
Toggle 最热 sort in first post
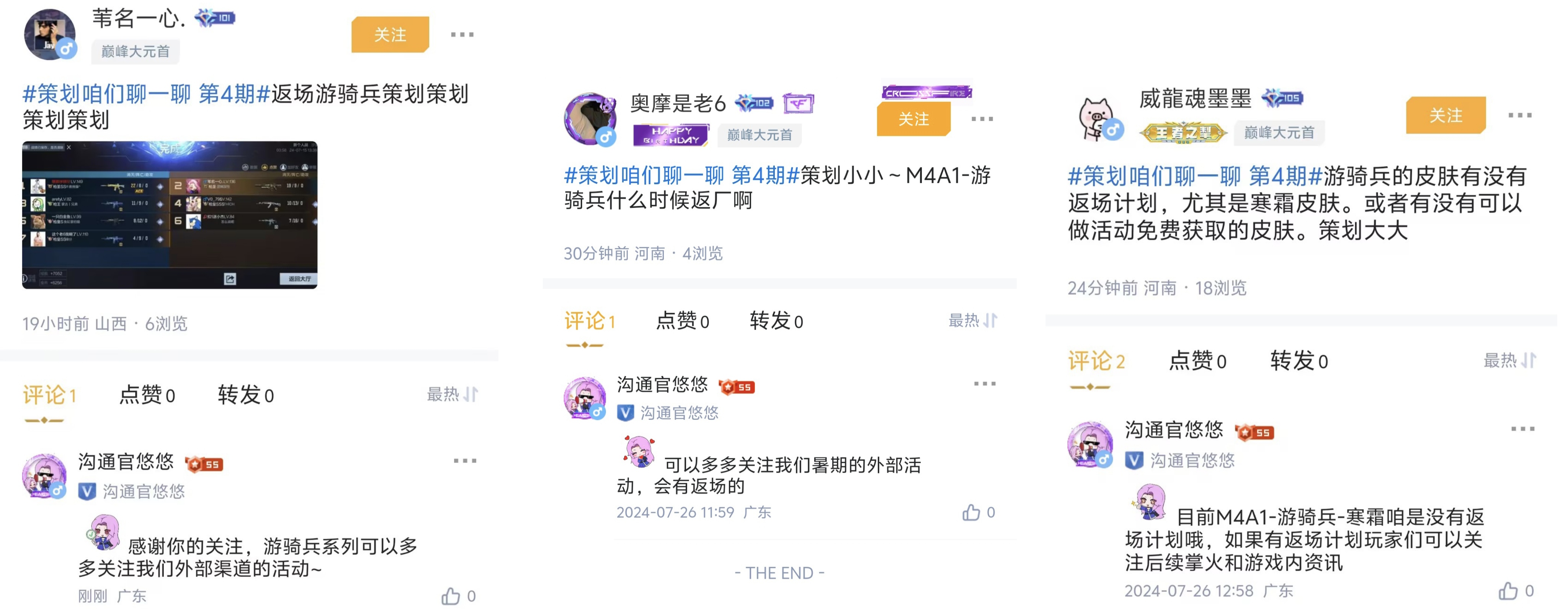[452, 394]
